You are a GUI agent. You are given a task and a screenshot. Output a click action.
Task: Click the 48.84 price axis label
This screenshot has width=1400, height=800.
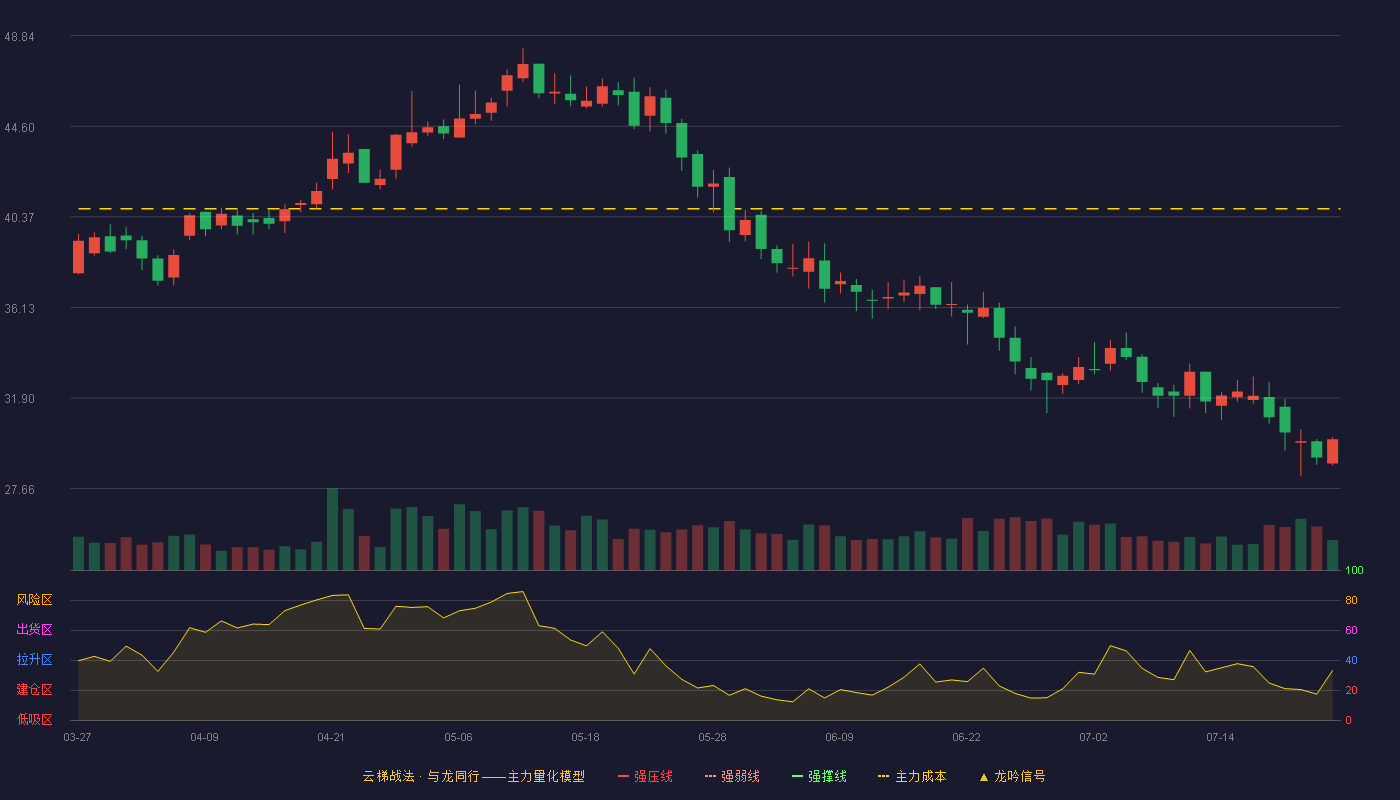pyautogui.click(x=19, y=36)
